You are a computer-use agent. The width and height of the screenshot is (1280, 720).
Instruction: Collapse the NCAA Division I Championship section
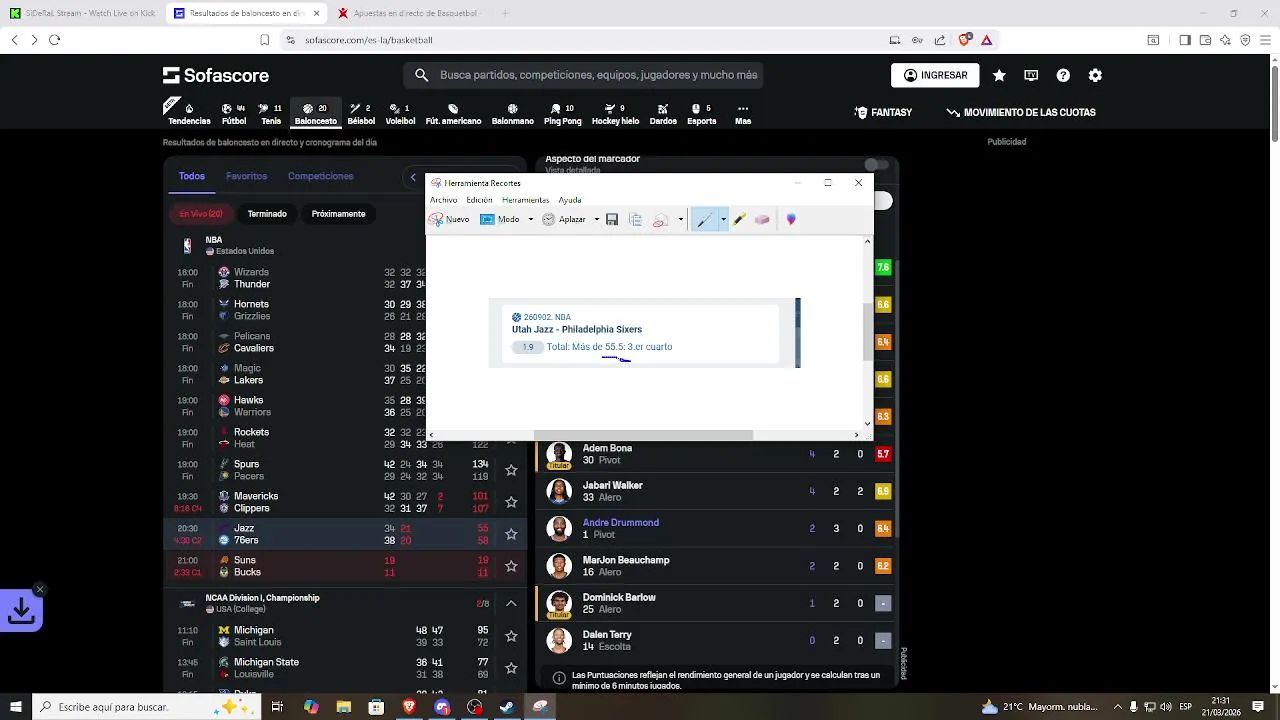(x=511, y=604)
